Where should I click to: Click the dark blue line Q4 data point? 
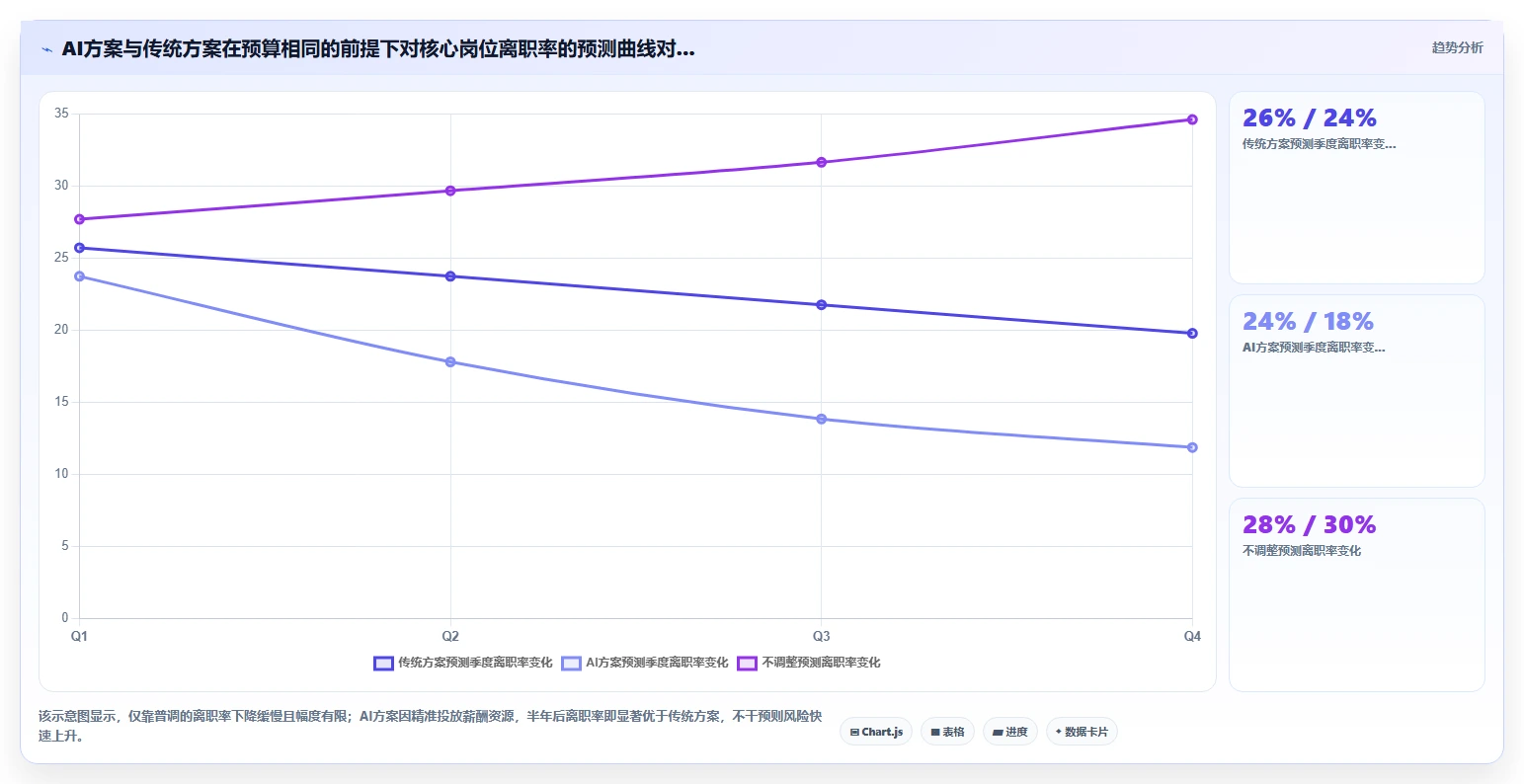pyautogui.click(x=1192, y=334)
